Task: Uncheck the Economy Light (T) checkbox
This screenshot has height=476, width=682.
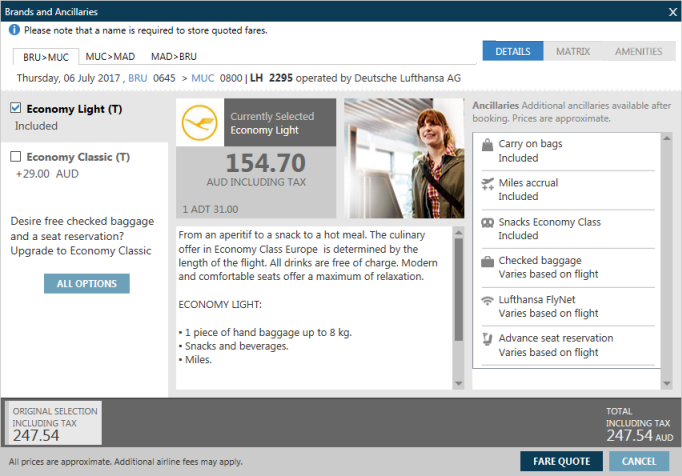Action: coord(16,108)
